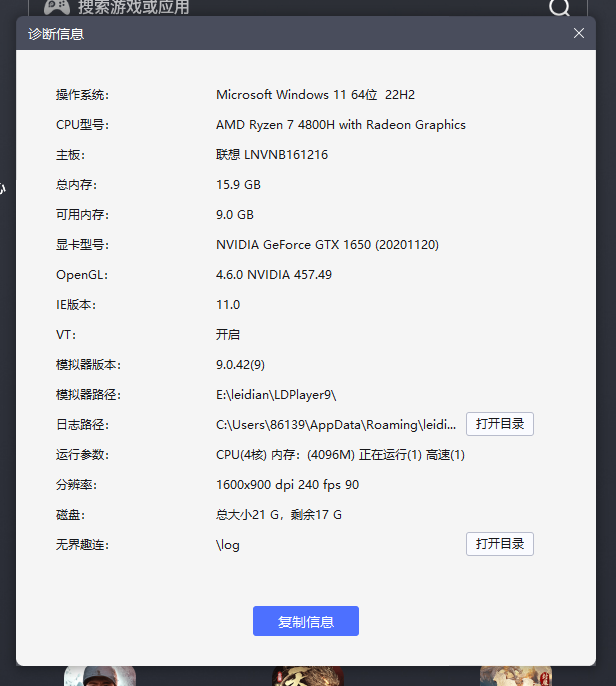Click the 复制信息 button

[305, 621]
